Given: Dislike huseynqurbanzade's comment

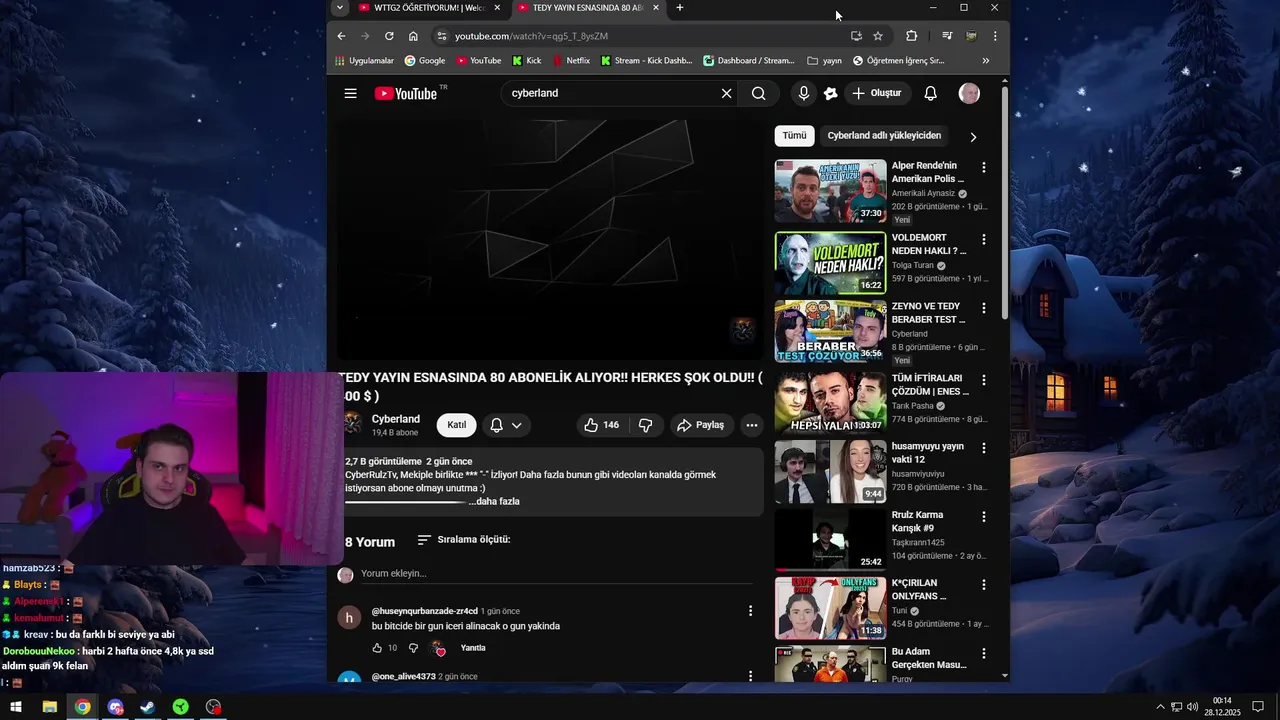Looking at the screenshot, I should pos(413,648).
